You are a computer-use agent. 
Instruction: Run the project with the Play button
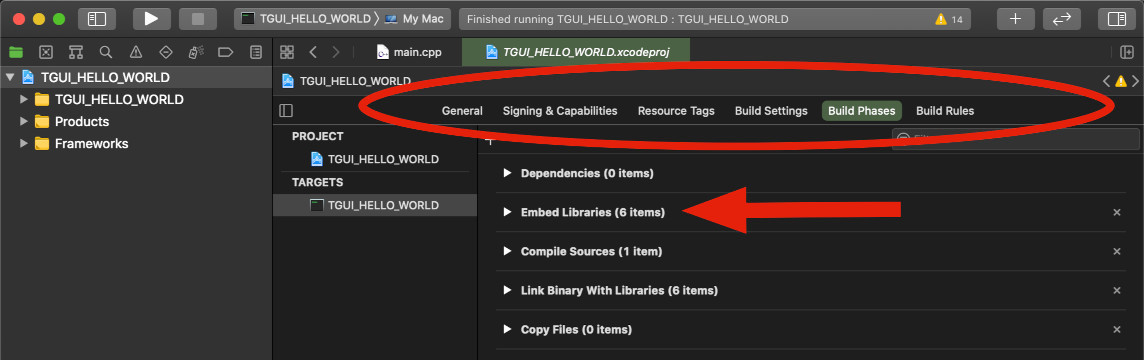pyautogui.click(x=152, y=19)
